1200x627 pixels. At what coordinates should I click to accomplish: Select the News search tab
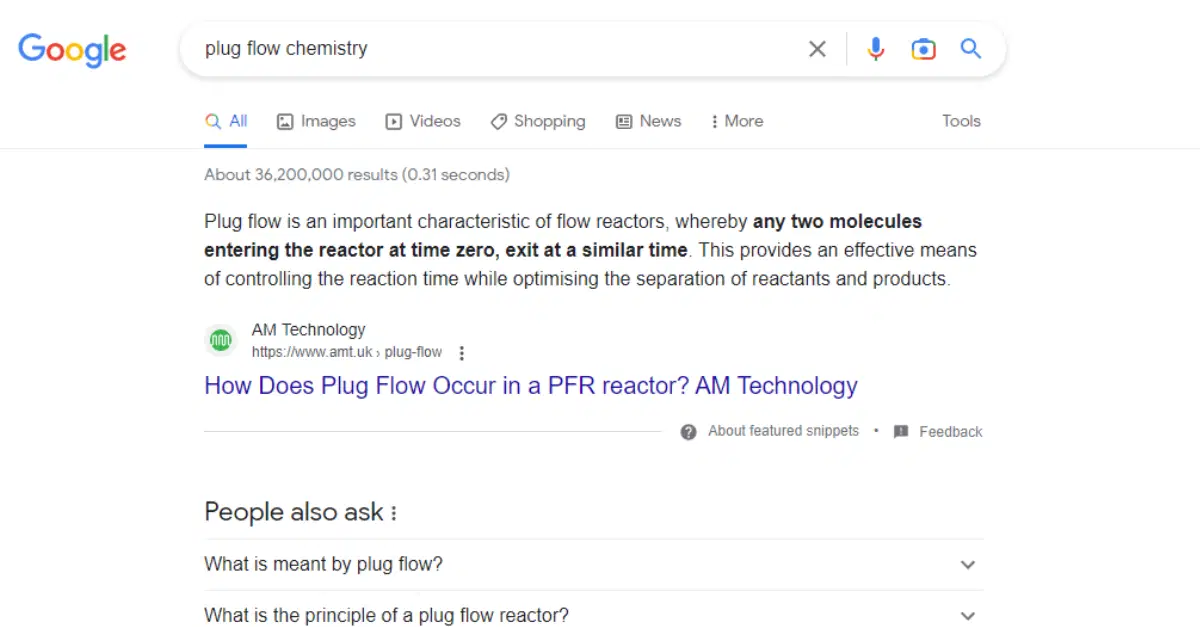point(648,121)
